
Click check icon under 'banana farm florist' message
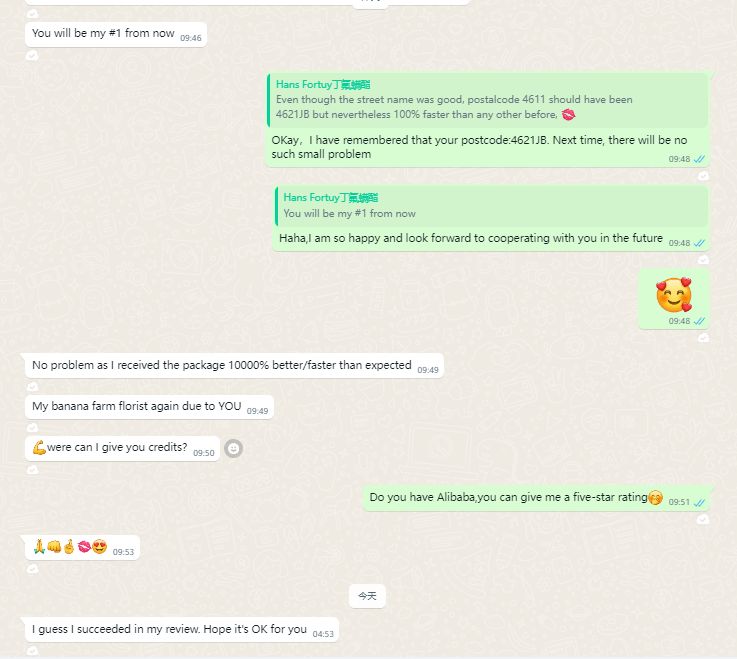(32, 428)
